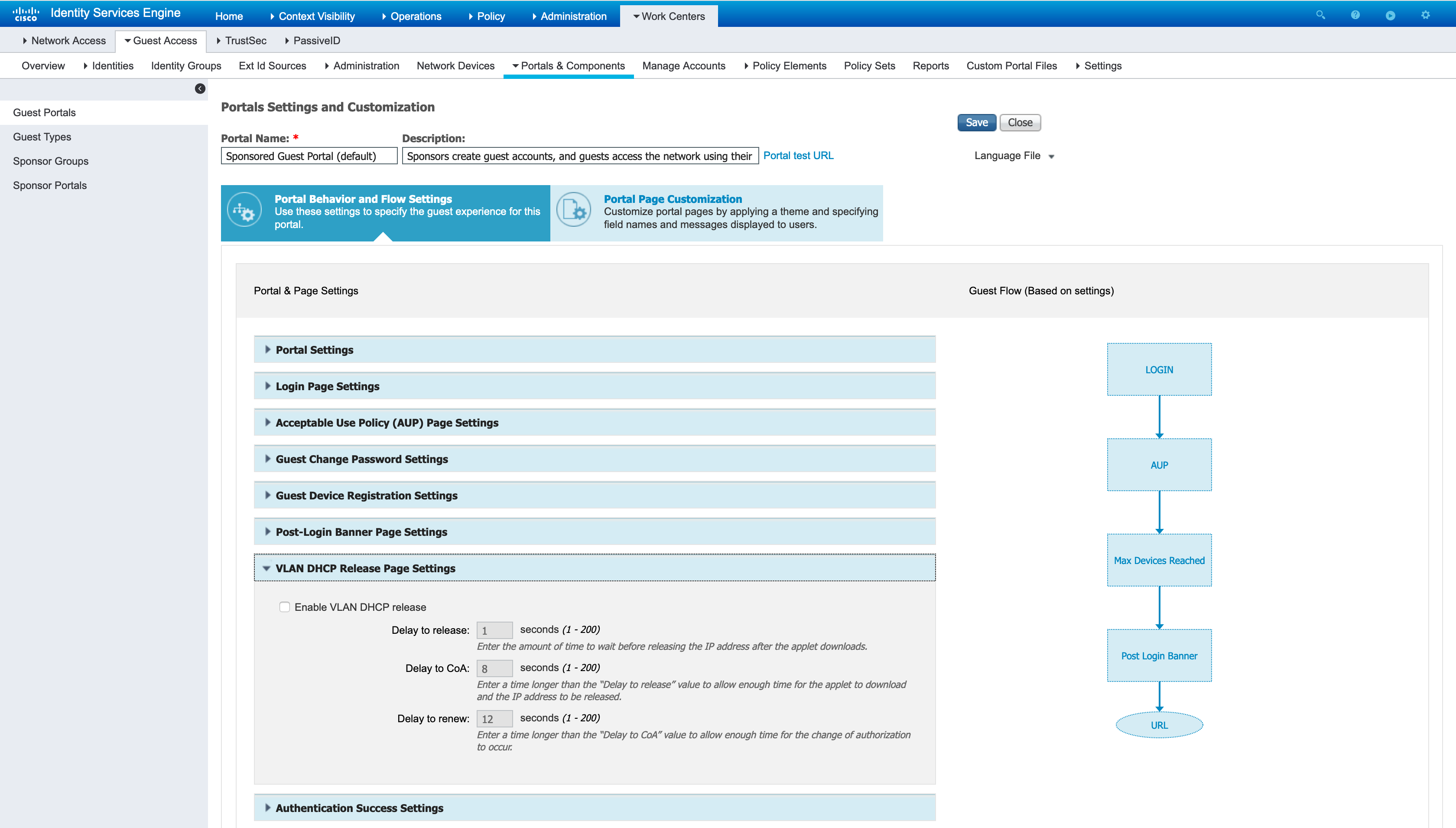Click the Portal Page Customization icon
This screenshot has width=1456, height=828.
pyautogui.click(x=573, y=210)
